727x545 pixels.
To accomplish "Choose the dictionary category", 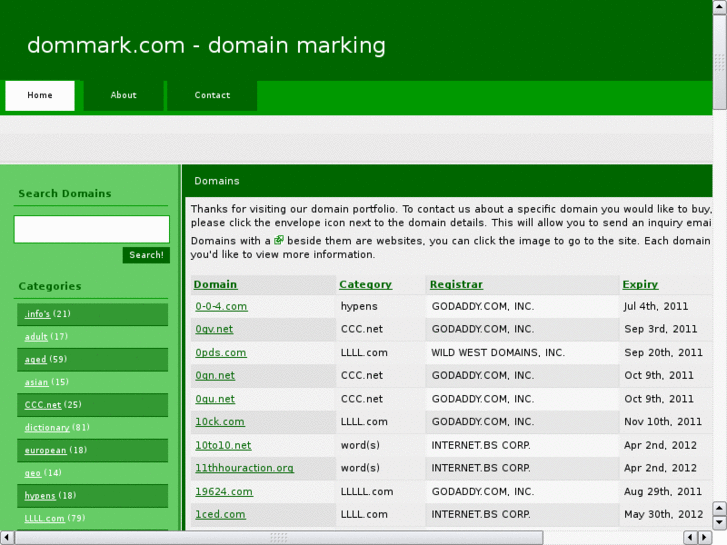I will (x=47, y=428).
